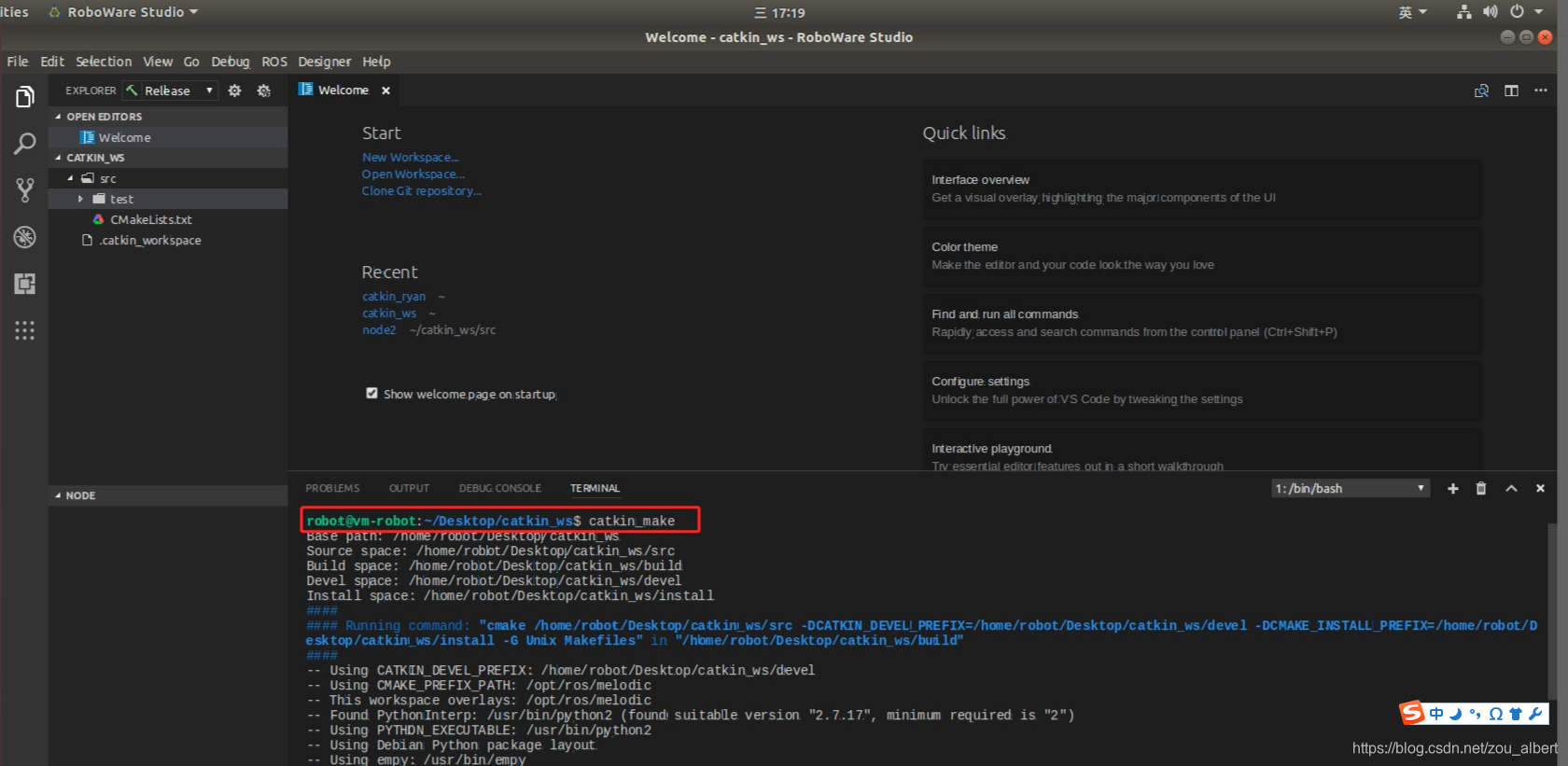
Task: Open the Search view in activity bar
Action: coord(24,144)
